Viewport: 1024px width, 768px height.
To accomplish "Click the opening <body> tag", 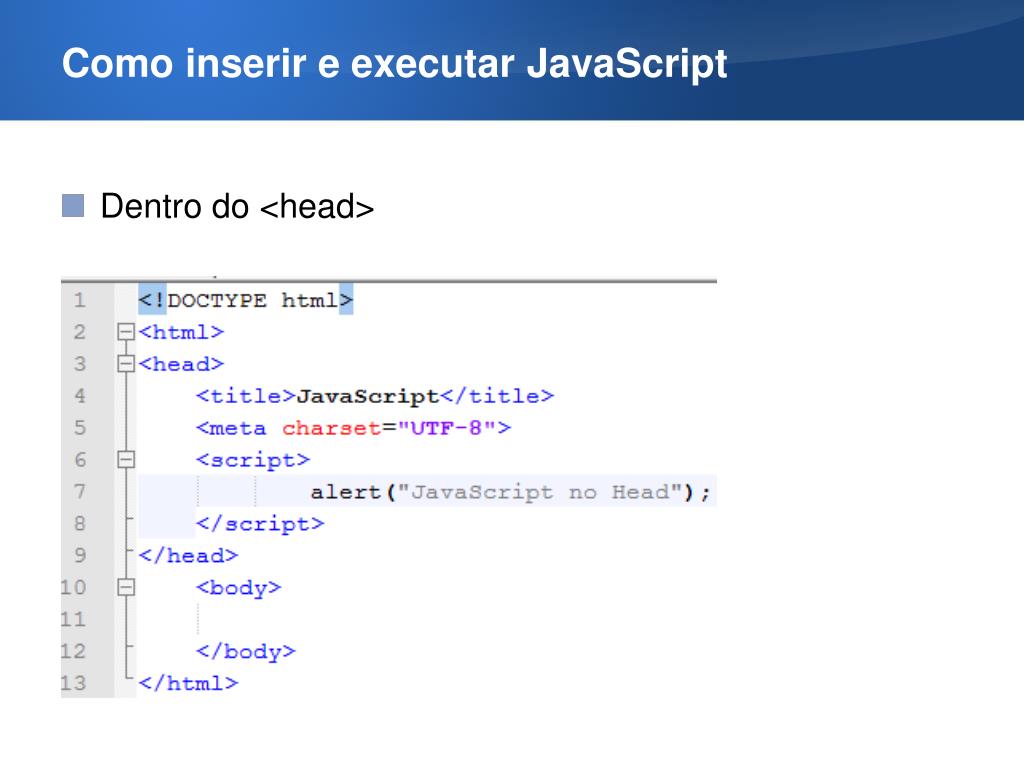I will pos(238,588).
